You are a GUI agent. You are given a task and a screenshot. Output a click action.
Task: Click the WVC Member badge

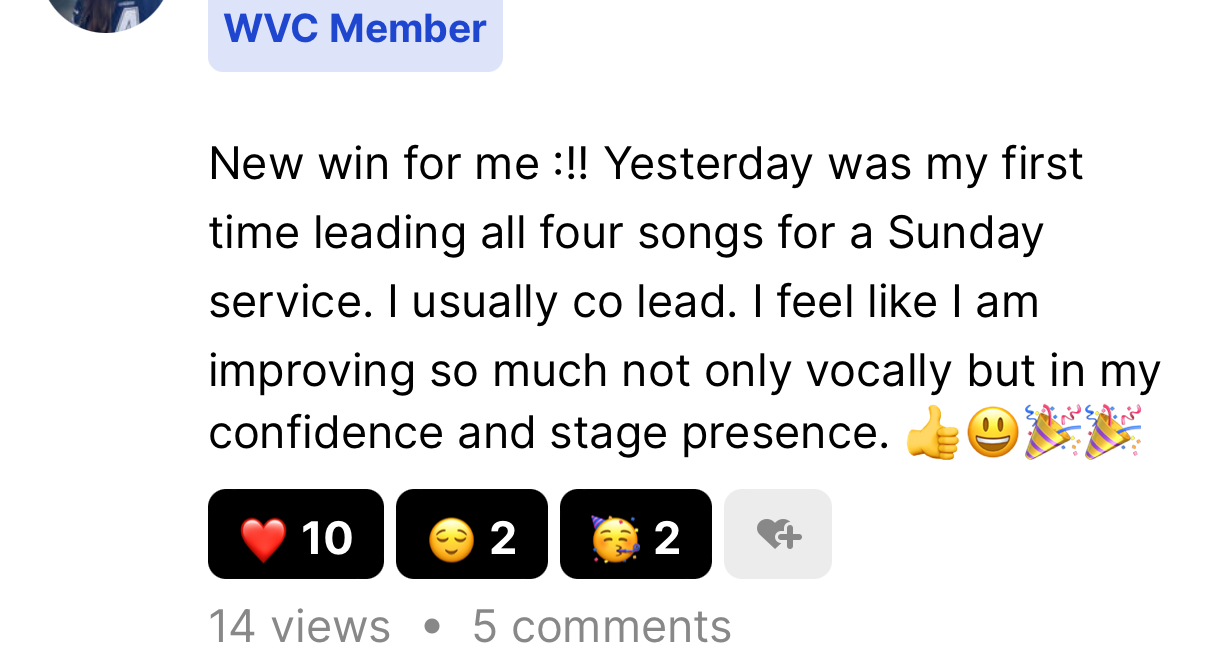[x=355, y=30]
